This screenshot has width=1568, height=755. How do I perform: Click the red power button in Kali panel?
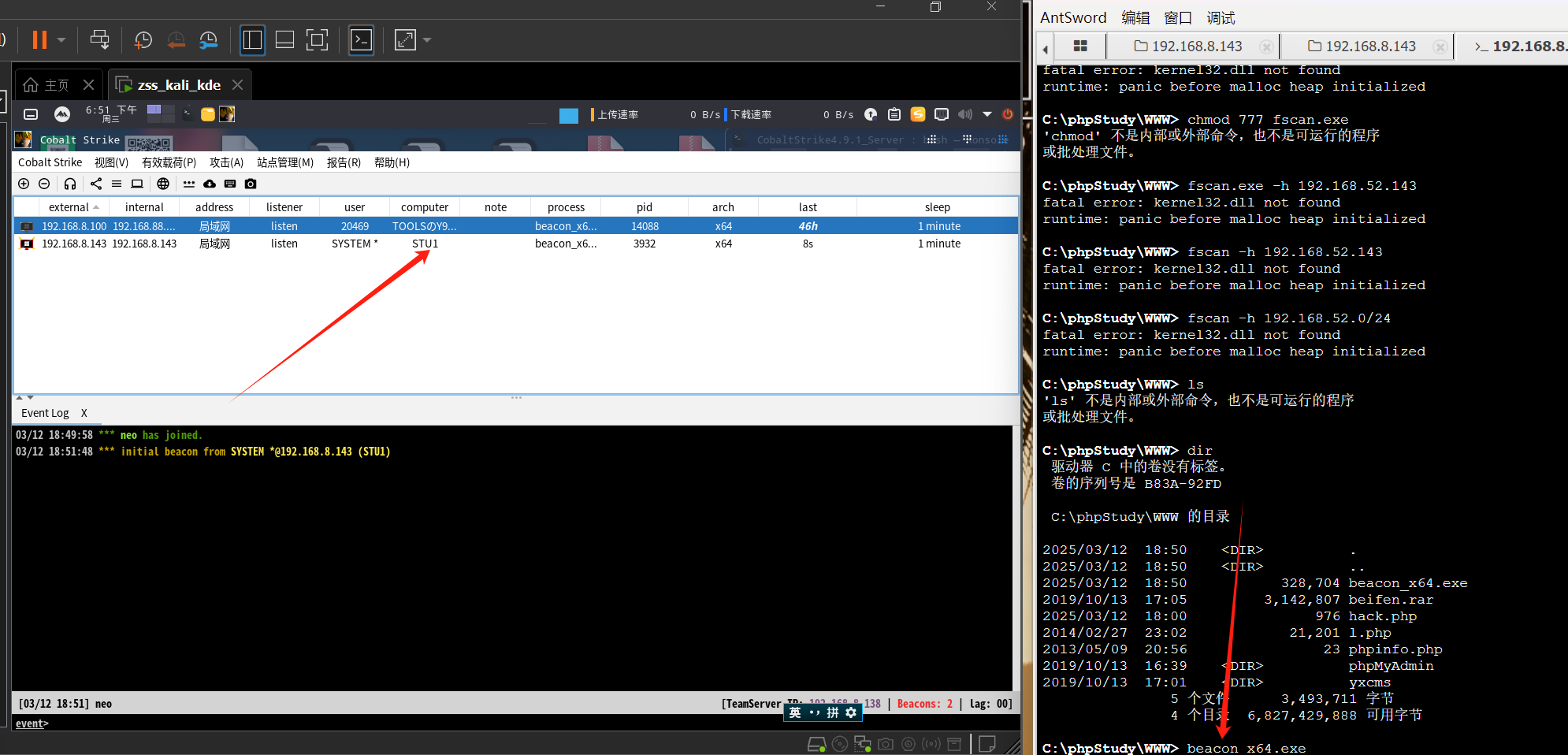click(x=1008, y=114)
